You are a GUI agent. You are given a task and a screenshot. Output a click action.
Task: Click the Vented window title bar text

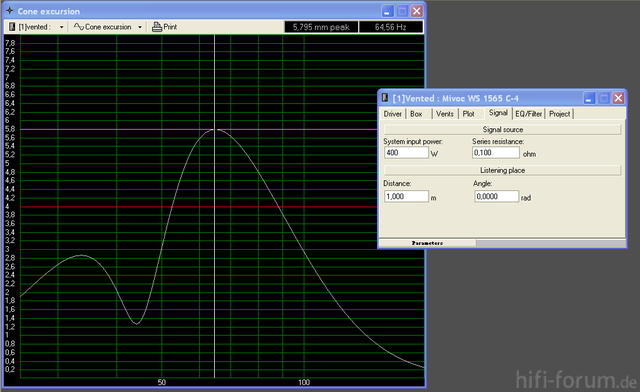(456, 98)
